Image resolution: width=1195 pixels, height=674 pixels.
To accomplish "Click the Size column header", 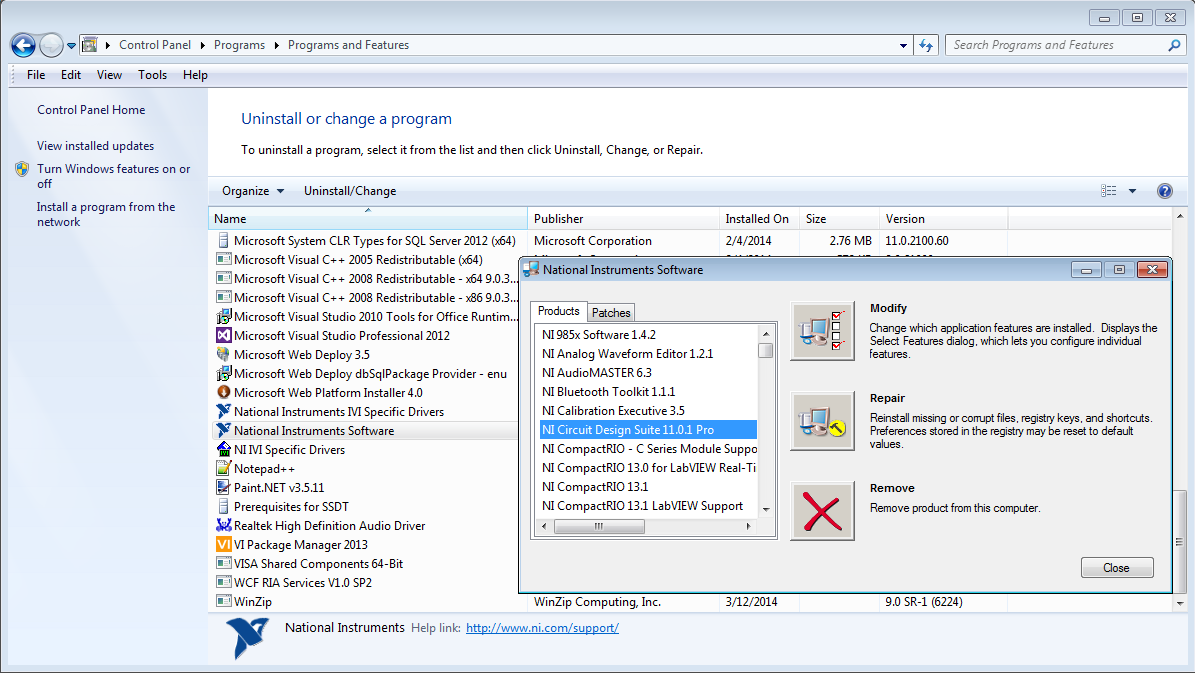I will pos(839,219).
